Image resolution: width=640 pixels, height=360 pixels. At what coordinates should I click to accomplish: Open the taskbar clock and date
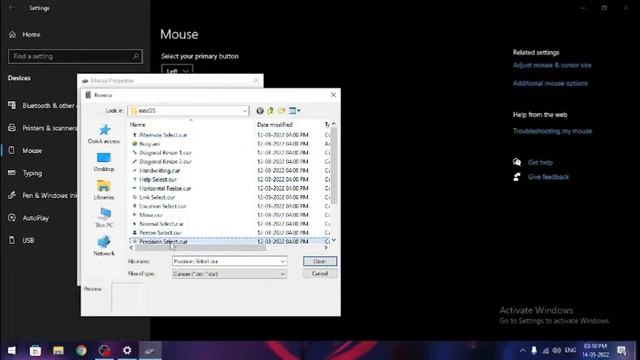click(x=596, y=350)
